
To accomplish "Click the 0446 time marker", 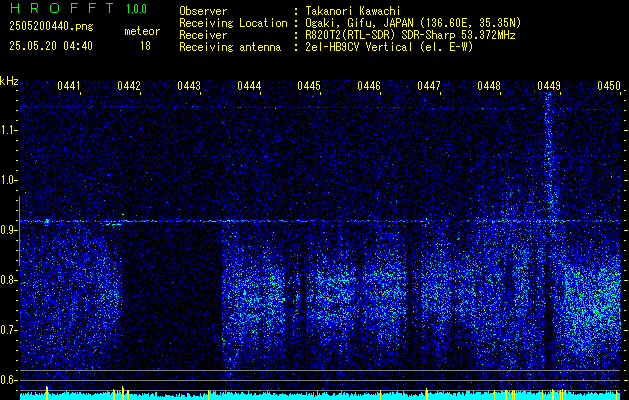I will (x=369, y=85).
